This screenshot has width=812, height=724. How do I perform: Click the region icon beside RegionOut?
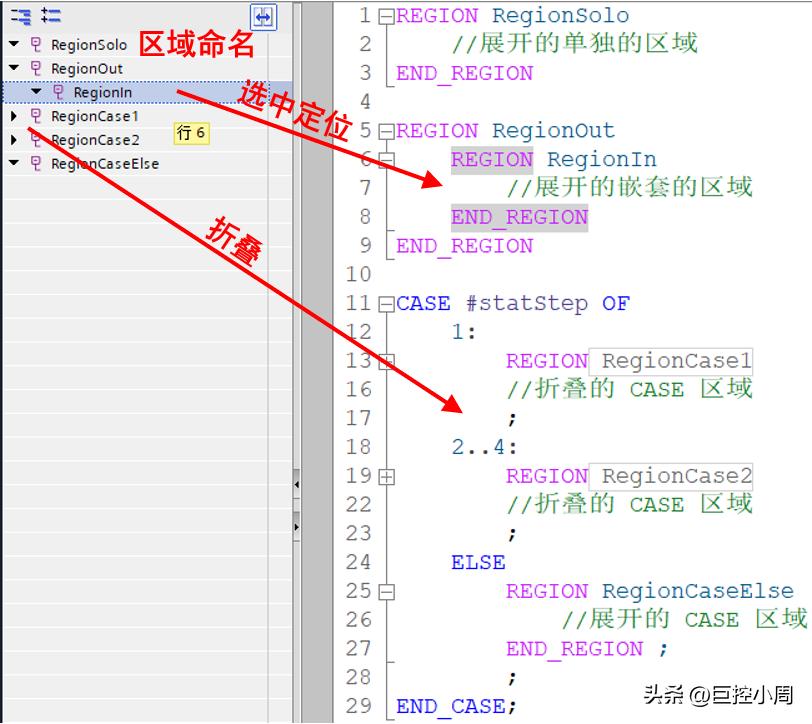(36, 68)
